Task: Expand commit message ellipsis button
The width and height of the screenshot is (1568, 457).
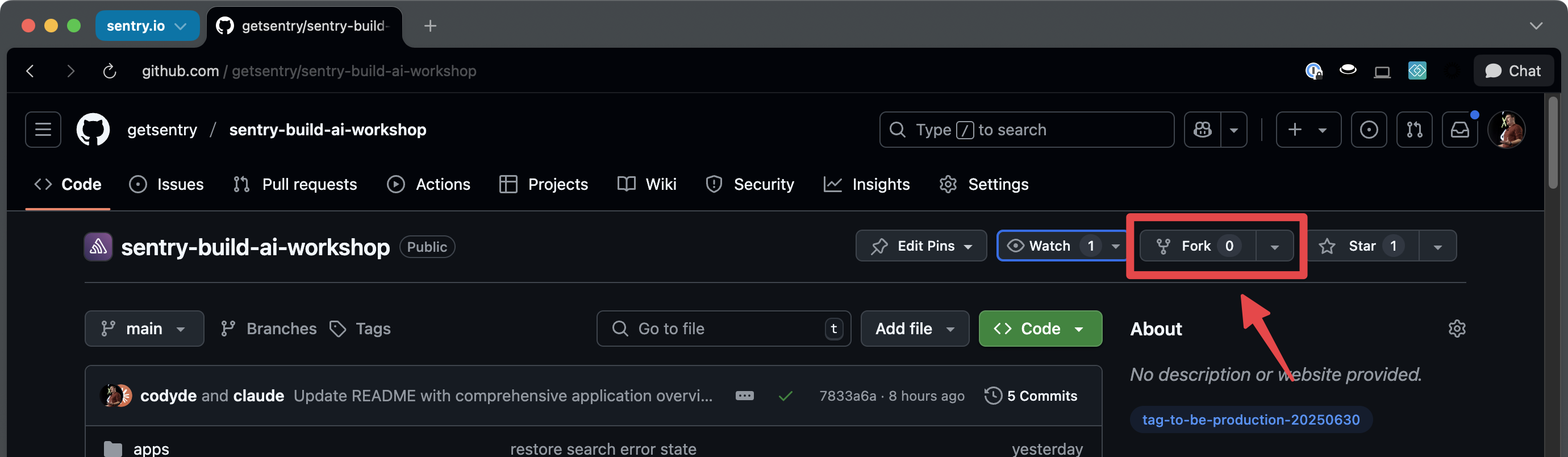Action: pos(744,396)
